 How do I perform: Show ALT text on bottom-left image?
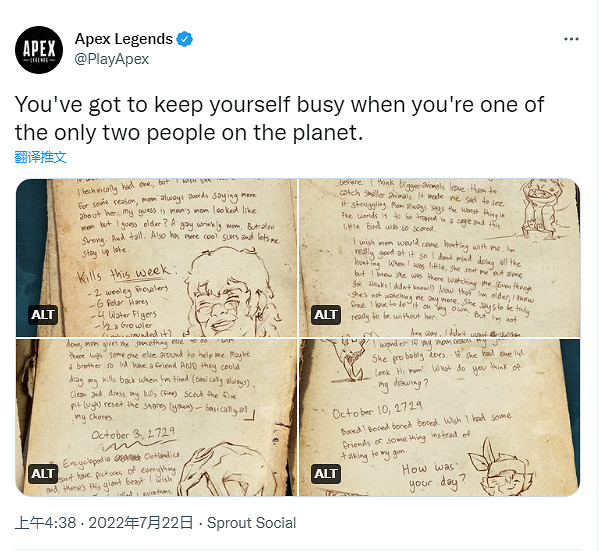pos(43,474)
